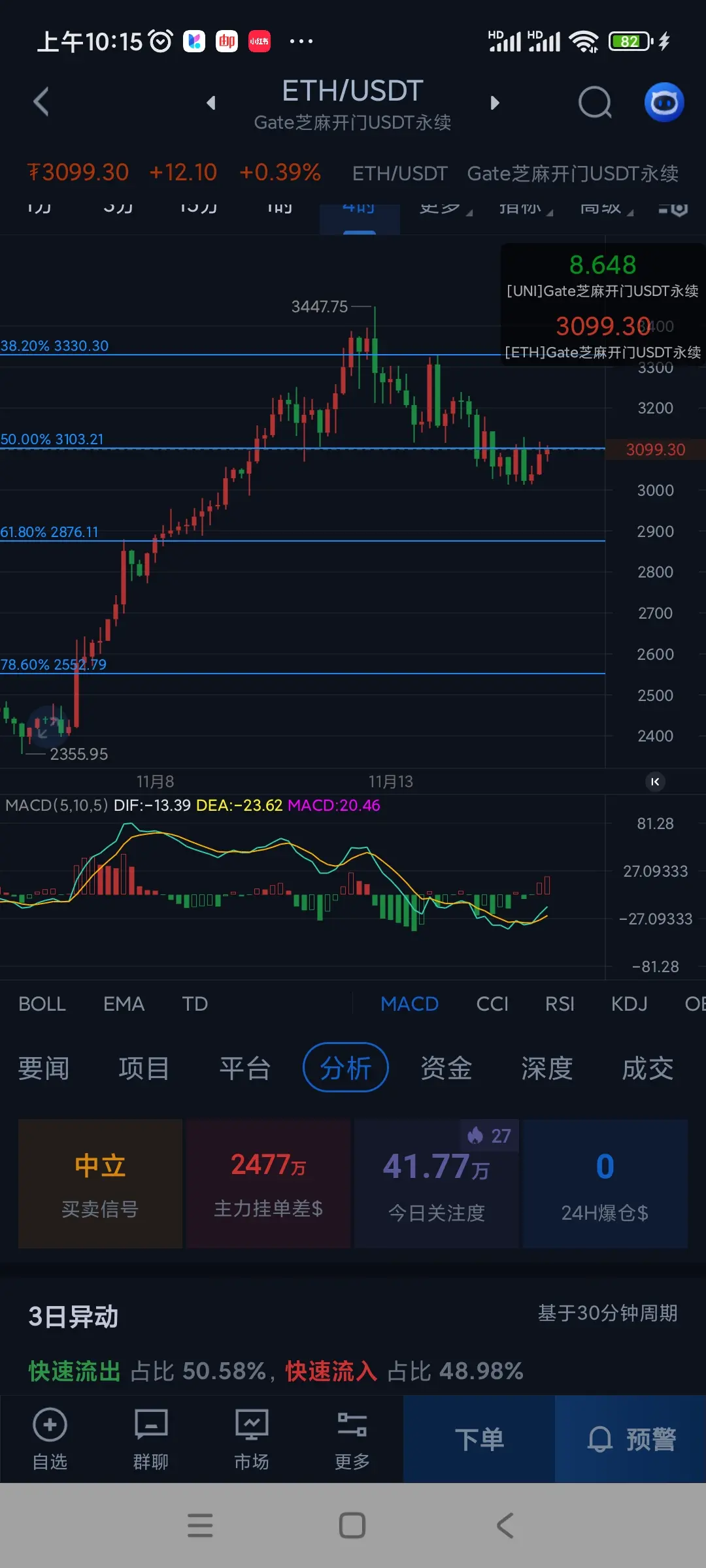Image resolution: width=706 pixels, height=1568 pixels.
Task: Open the blue robot assistant avatar
Action: pos(664,103)
